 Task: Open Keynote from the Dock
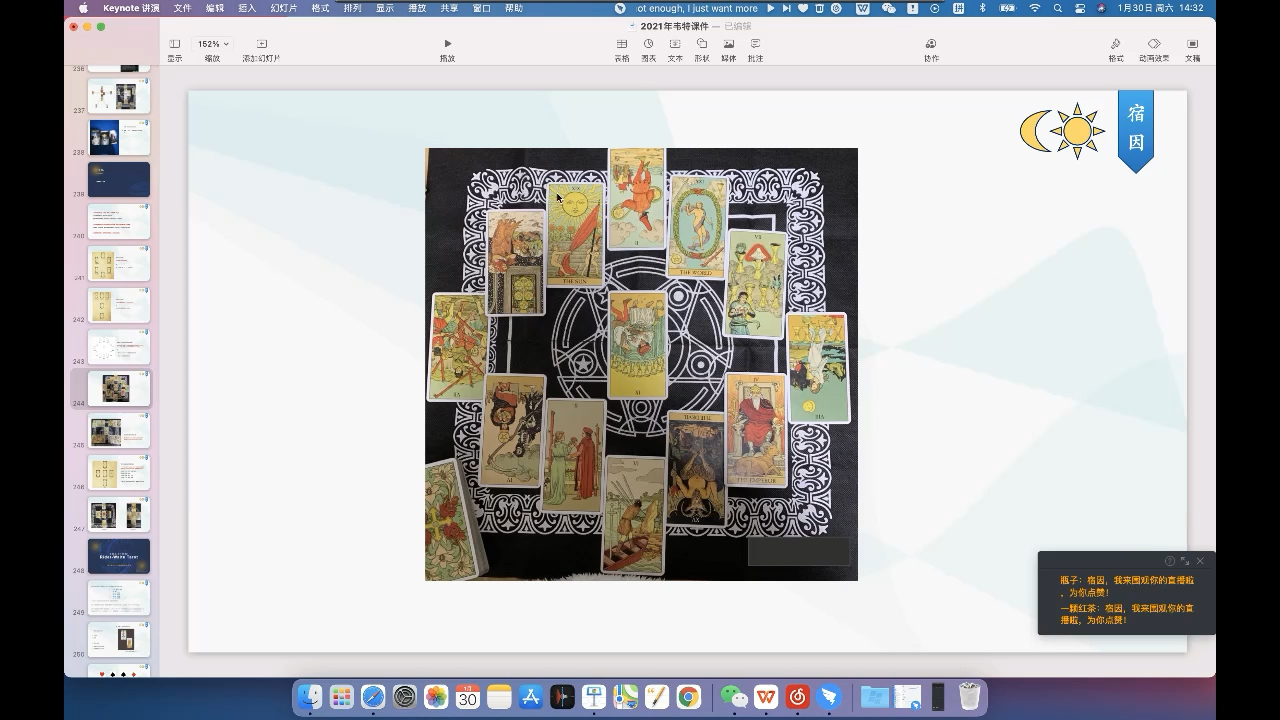(594, 697)
